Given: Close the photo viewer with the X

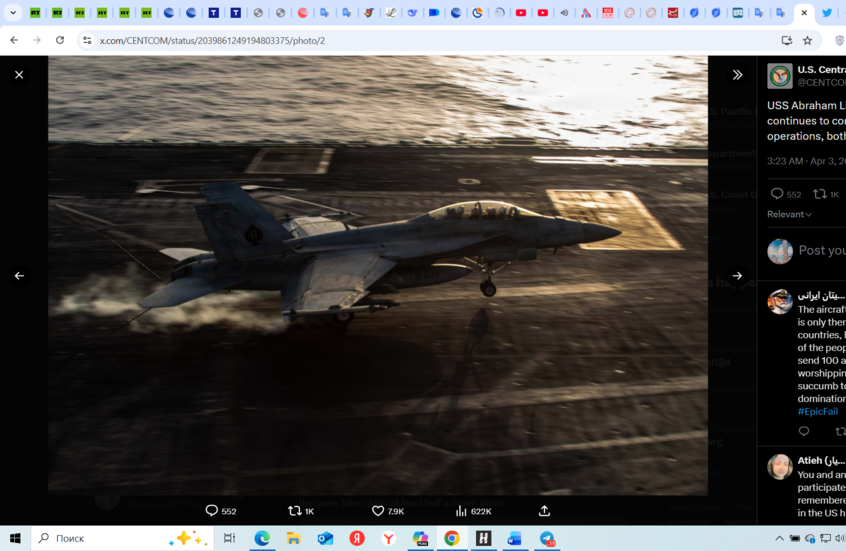Looking at the screenshot, I should (x=19, y=75).
